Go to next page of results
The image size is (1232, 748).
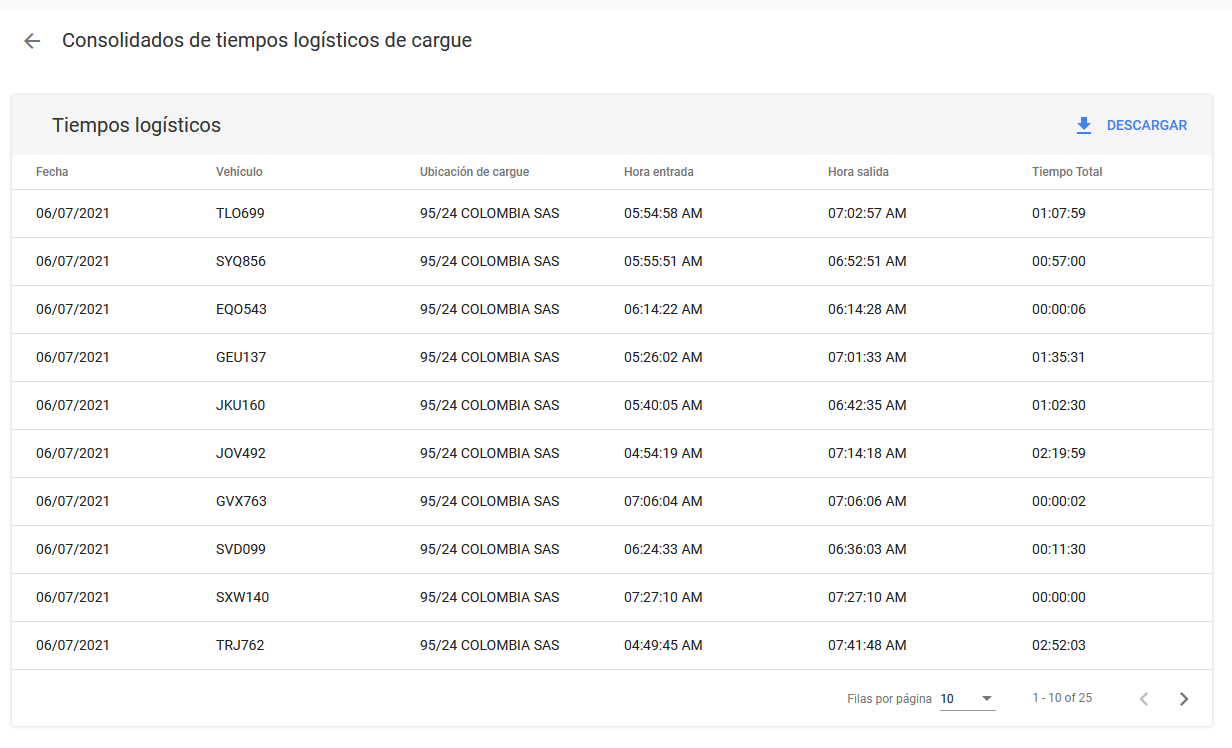click(1184, 699)
